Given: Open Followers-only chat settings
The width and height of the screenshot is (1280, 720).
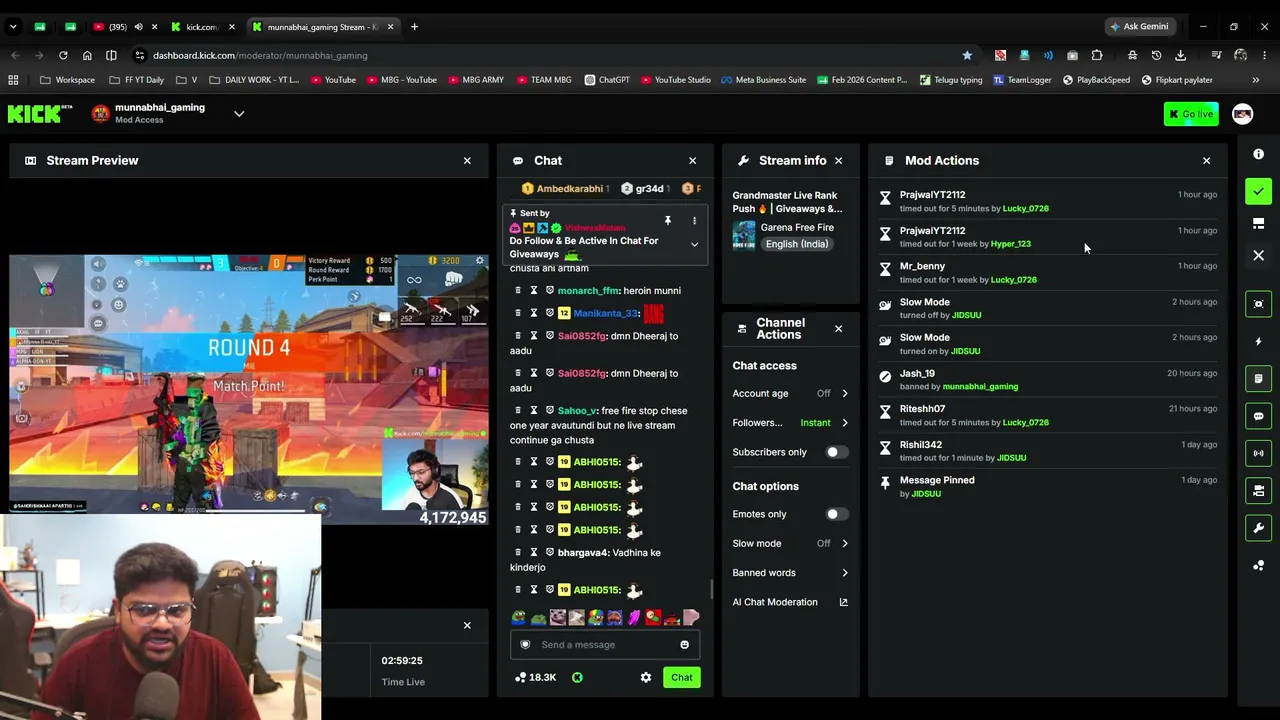Looking at the screenshot, I should point(790,423).
